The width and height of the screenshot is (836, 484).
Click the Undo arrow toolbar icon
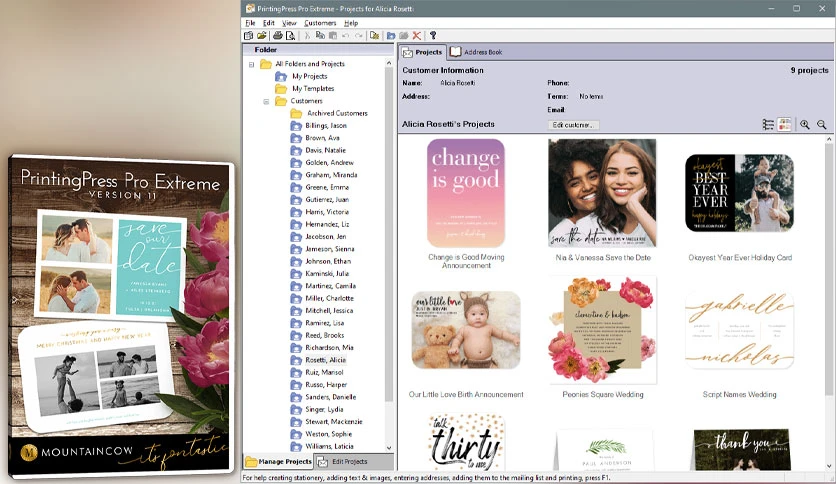coord(345,36)
